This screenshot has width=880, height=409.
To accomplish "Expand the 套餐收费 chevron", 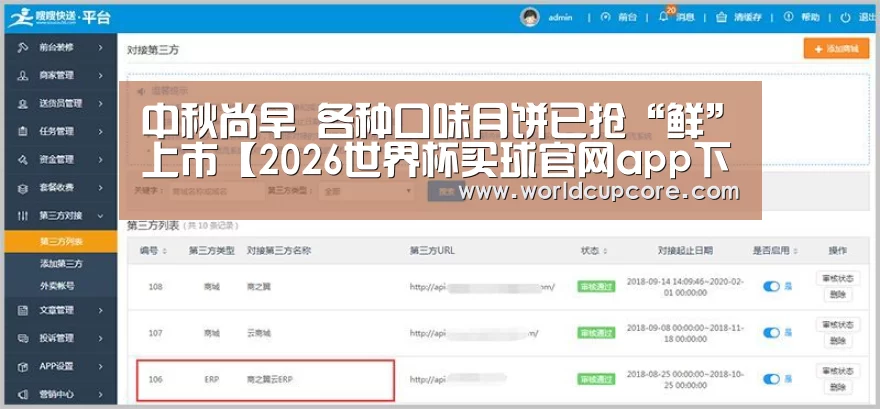I will pos(100,188).
